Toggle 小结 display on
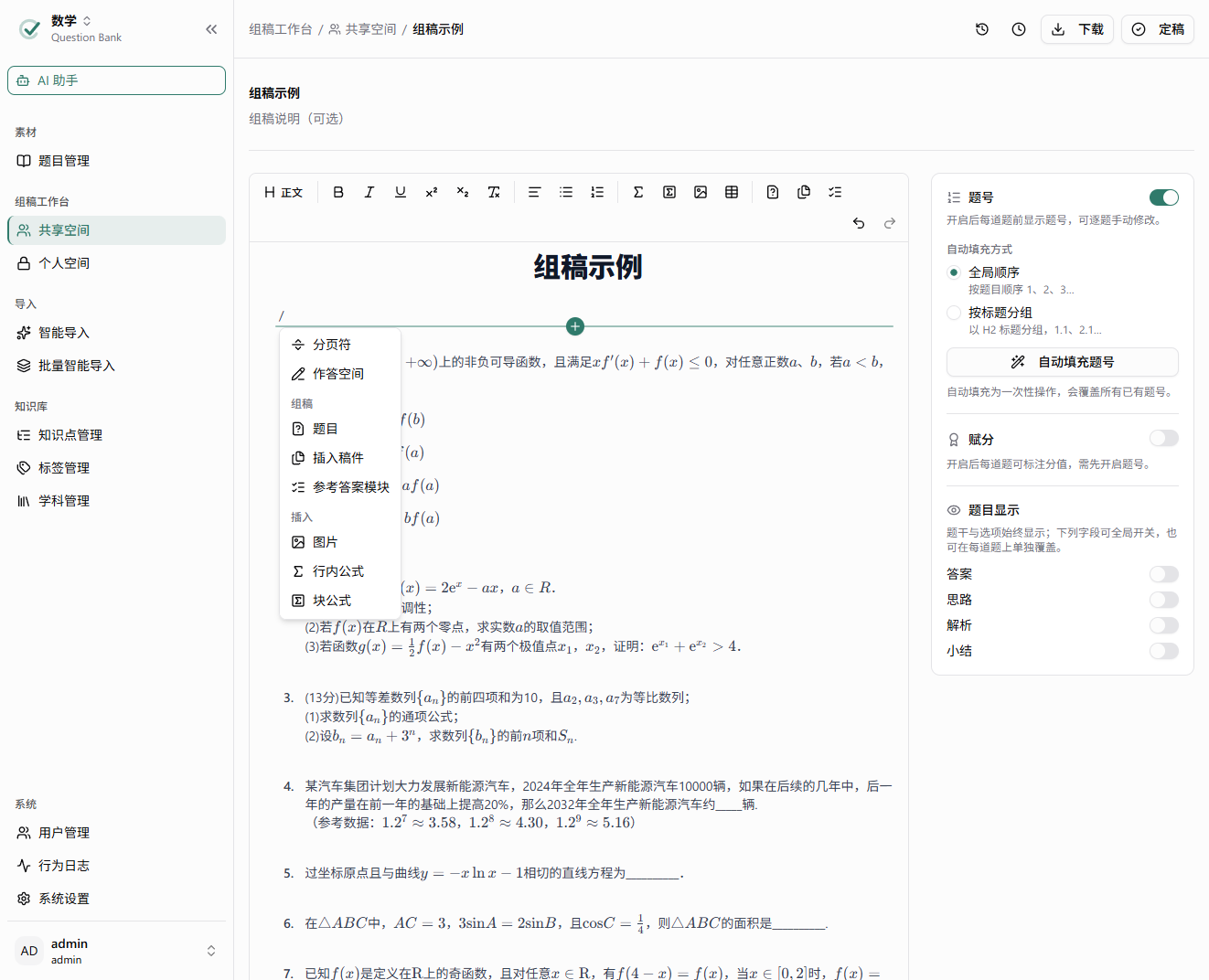This screenshot has width=1209, height=980. 1164,651
